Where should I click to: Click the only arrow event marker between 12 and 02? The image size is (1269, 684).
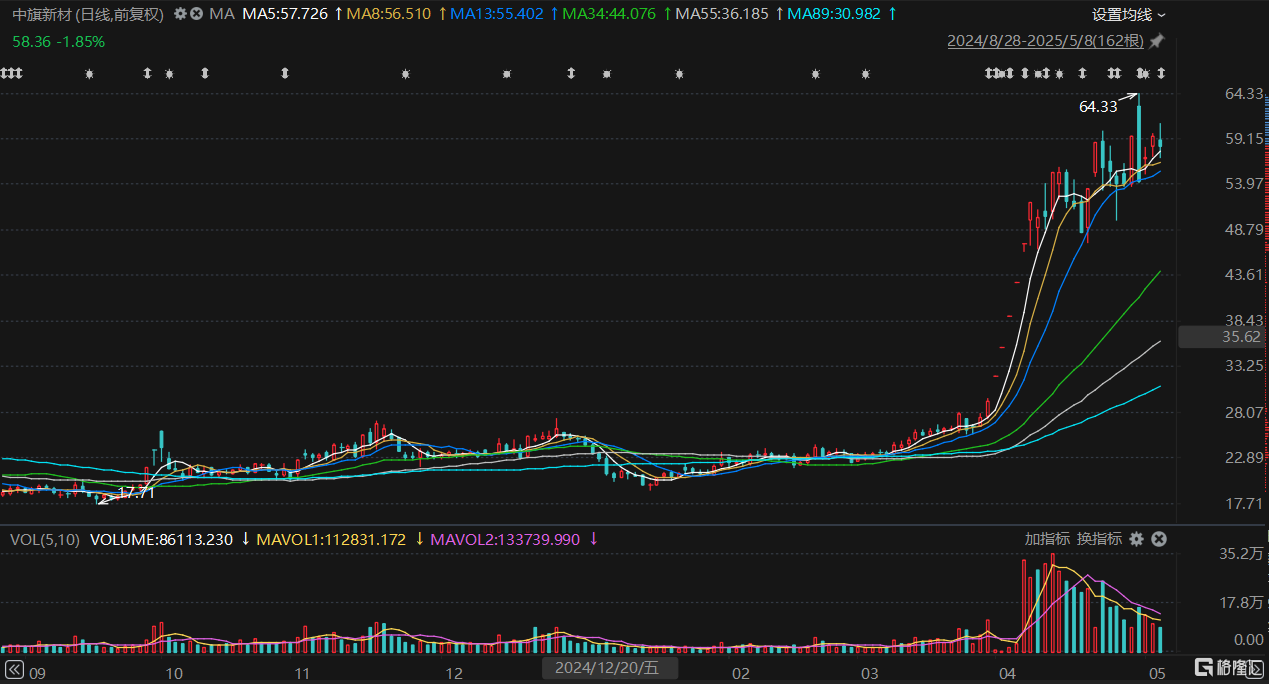(x=571, y=74)
